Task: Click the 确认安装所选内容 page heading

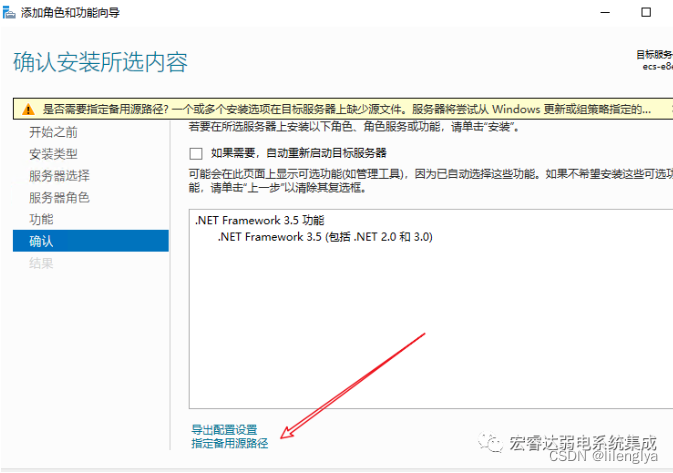Action: click(100, 62)
